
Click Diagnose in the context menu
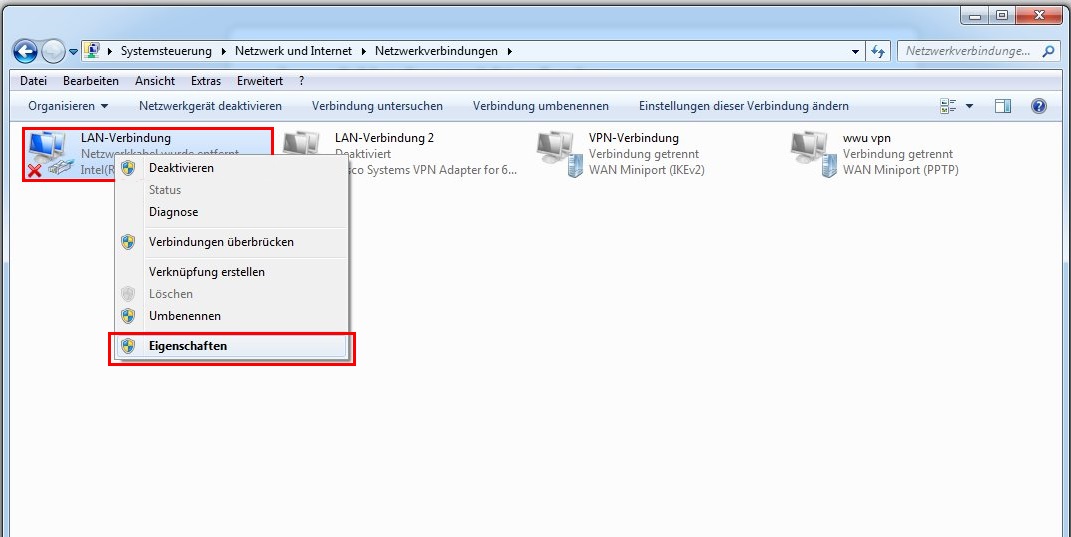point(173,212)
